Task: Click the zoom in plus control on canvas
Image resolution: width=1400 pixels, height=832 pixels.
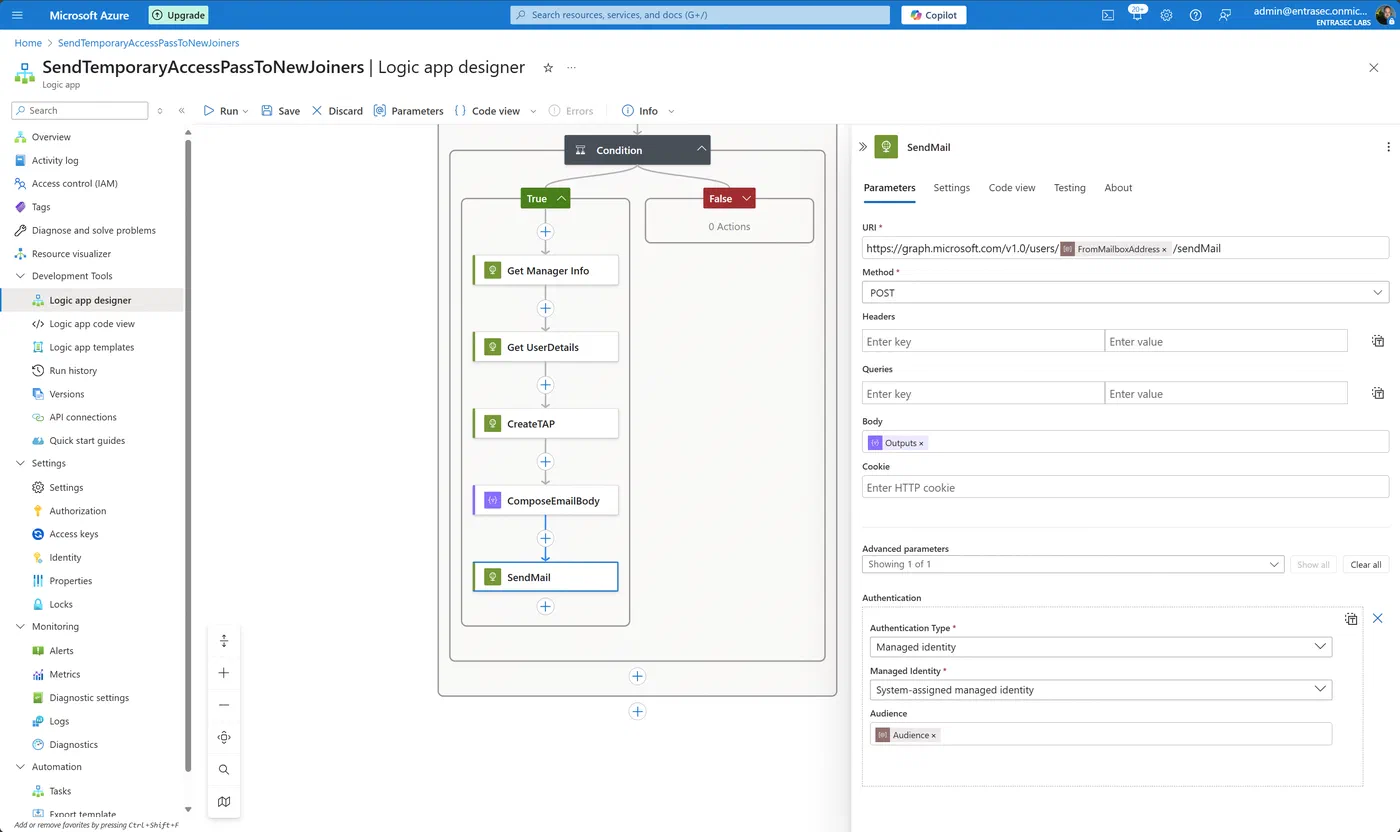Action: (x=224, y=673)
